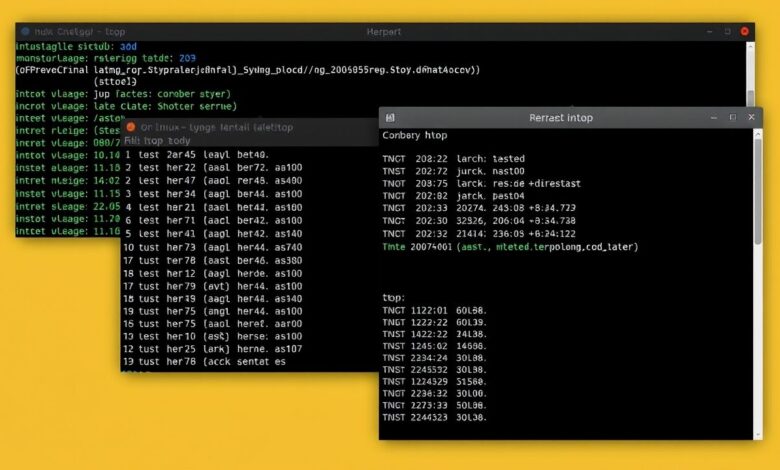
Task: Click the 'TNST 1422:22 24L38.' row
Action: pos(434,334)
